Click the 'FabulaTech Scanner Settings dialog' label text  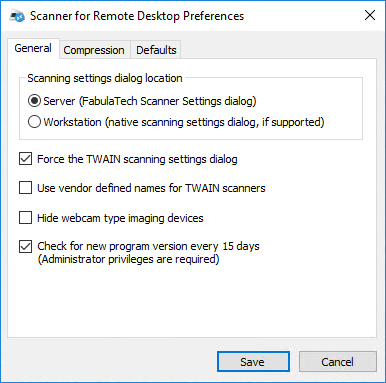pyautogui.click(x=168, y=101)
